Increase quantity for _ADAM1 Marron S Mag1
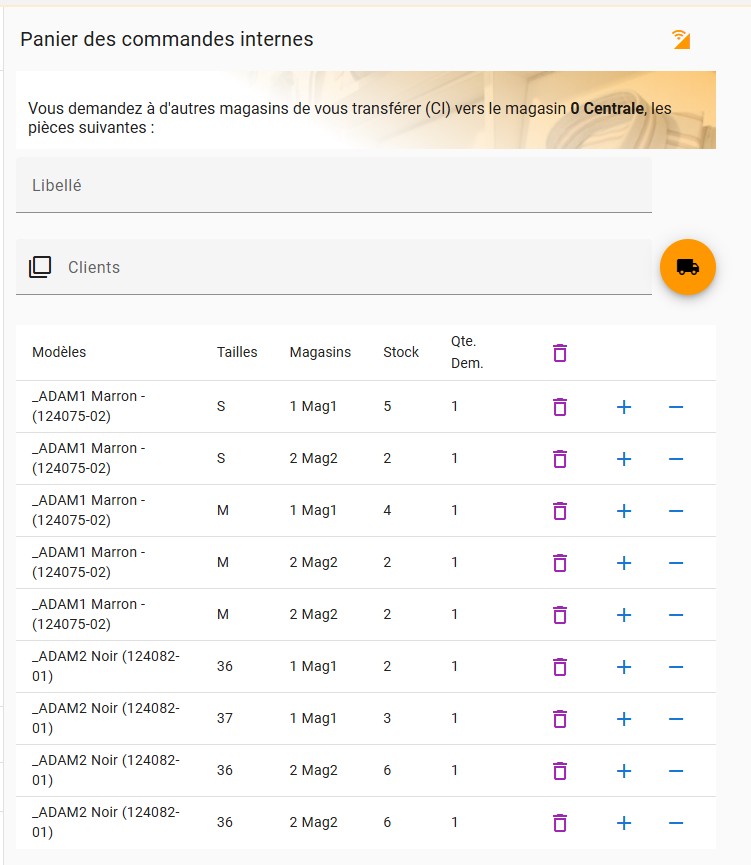 click(624, 406)
